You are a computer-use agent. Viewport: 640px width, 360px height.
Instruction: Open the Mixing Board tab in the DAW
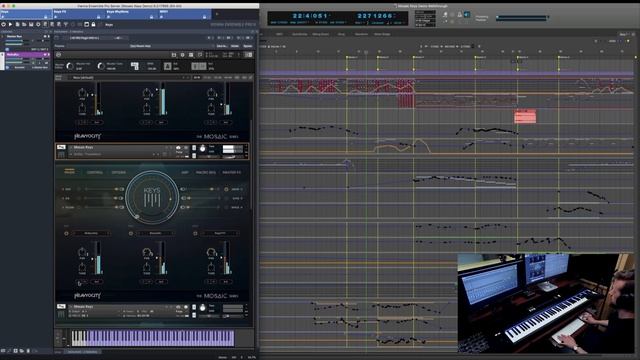pos(320,34)
